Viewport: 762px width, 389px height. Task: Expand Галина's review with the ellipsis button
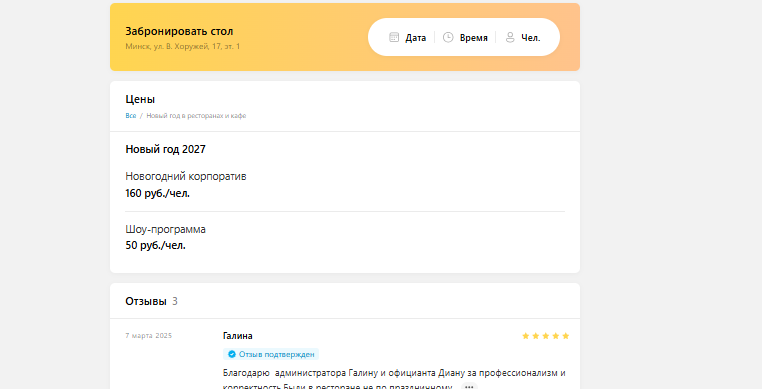click(469, 387)
